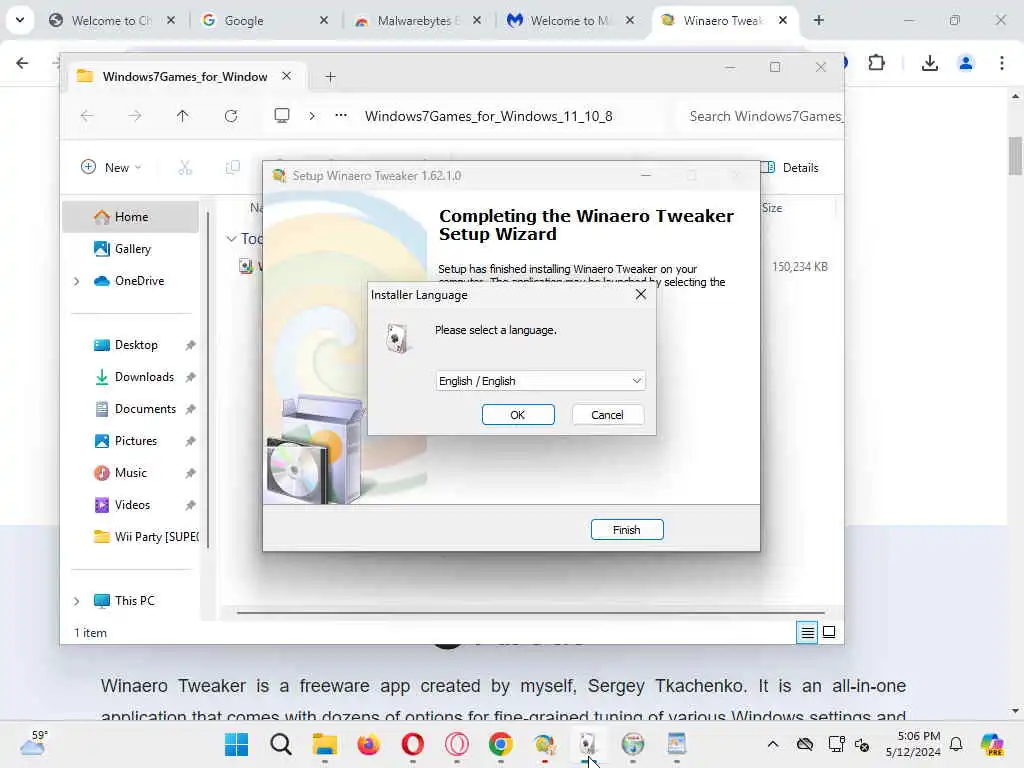Go back in Chrome browser
This screenshot has width=1024, height=768.
pyautogui.click(x=22, y=63)
